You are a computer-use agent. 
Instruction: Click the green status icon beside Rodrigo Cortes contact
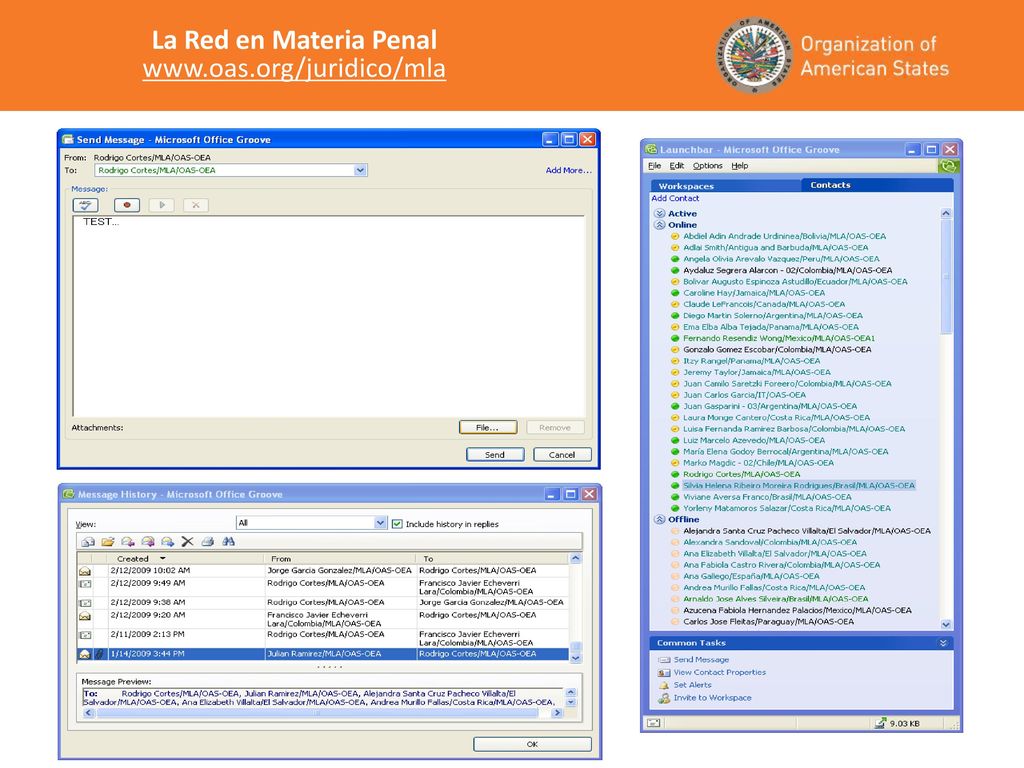coord(675,474)
